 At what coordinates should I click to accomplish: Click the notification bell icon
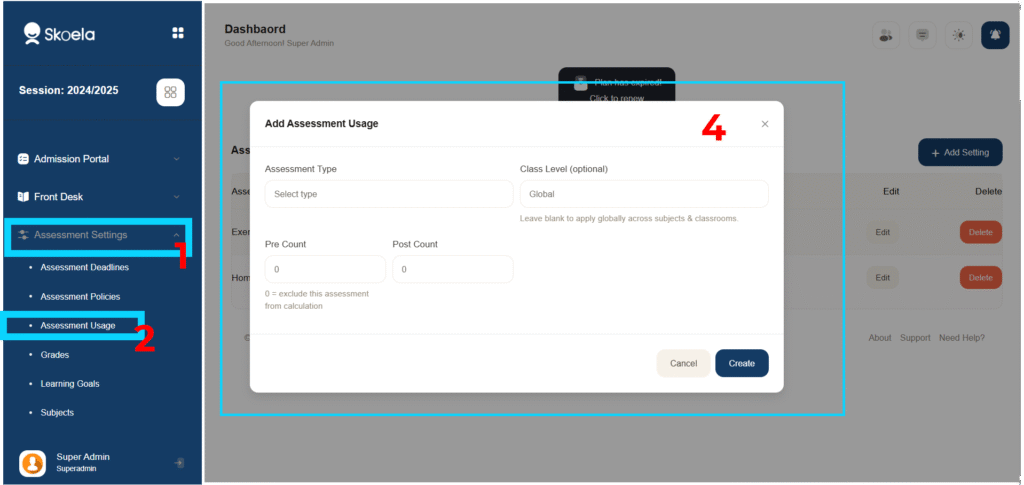[995, 35]
